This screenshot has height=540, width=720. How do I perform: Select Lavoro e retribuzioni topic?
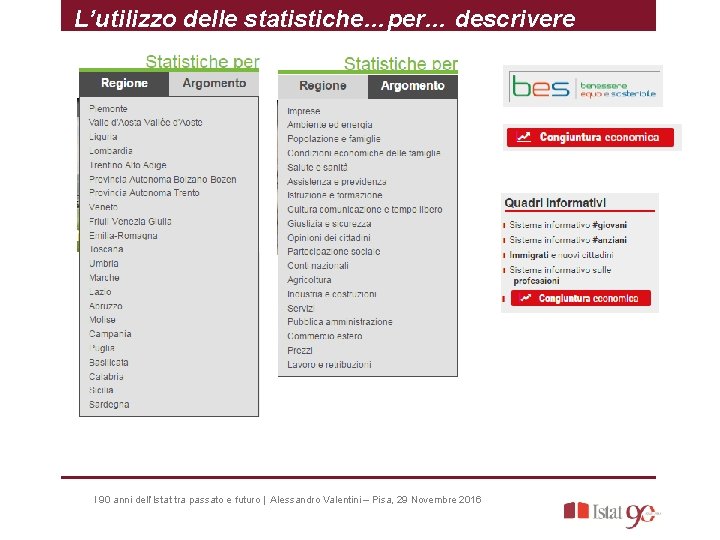[329, 365]
